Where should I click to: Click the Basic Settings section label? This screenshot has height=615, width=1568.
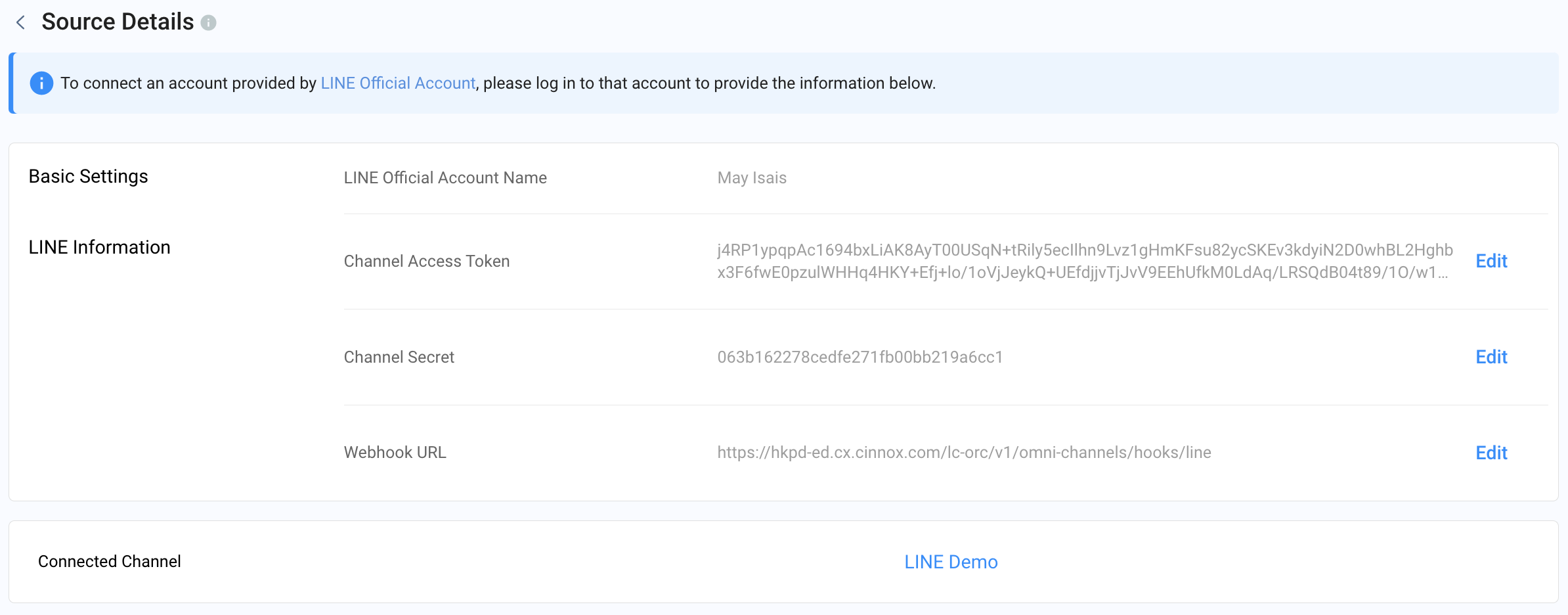click(x=89, y=176)
